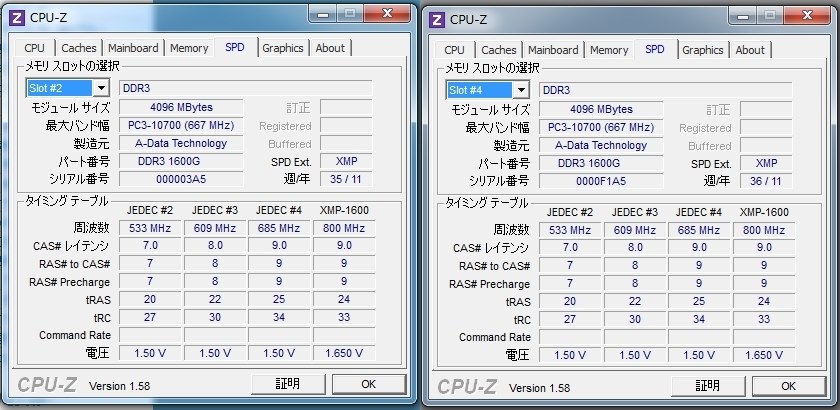
Task: Click CPU-Z title icon in left window
Action: point(17,18)
